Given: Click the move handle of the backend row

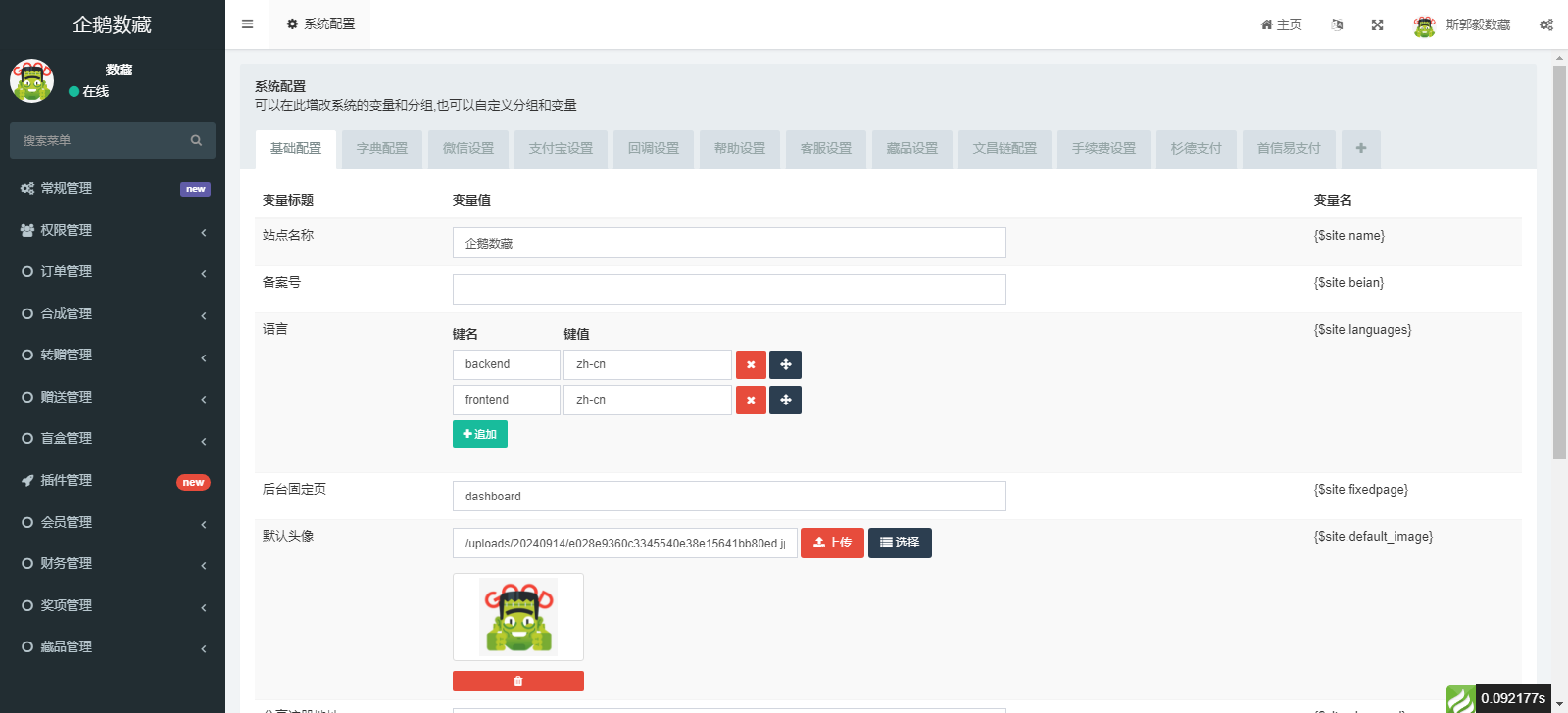Looking at the screenshot, I should (x=785, y=364).
